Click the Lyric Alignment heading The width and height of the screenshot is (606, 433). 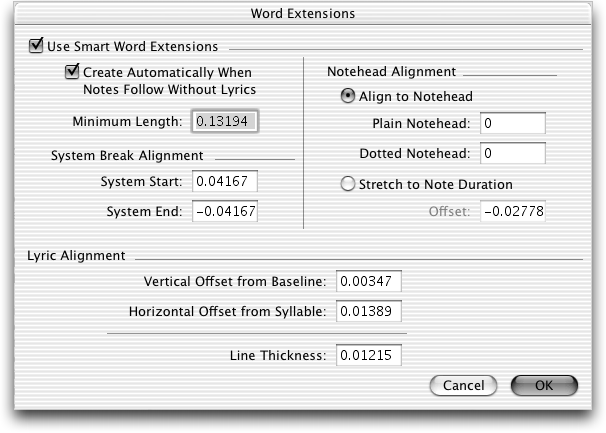(x=76, y=256)
